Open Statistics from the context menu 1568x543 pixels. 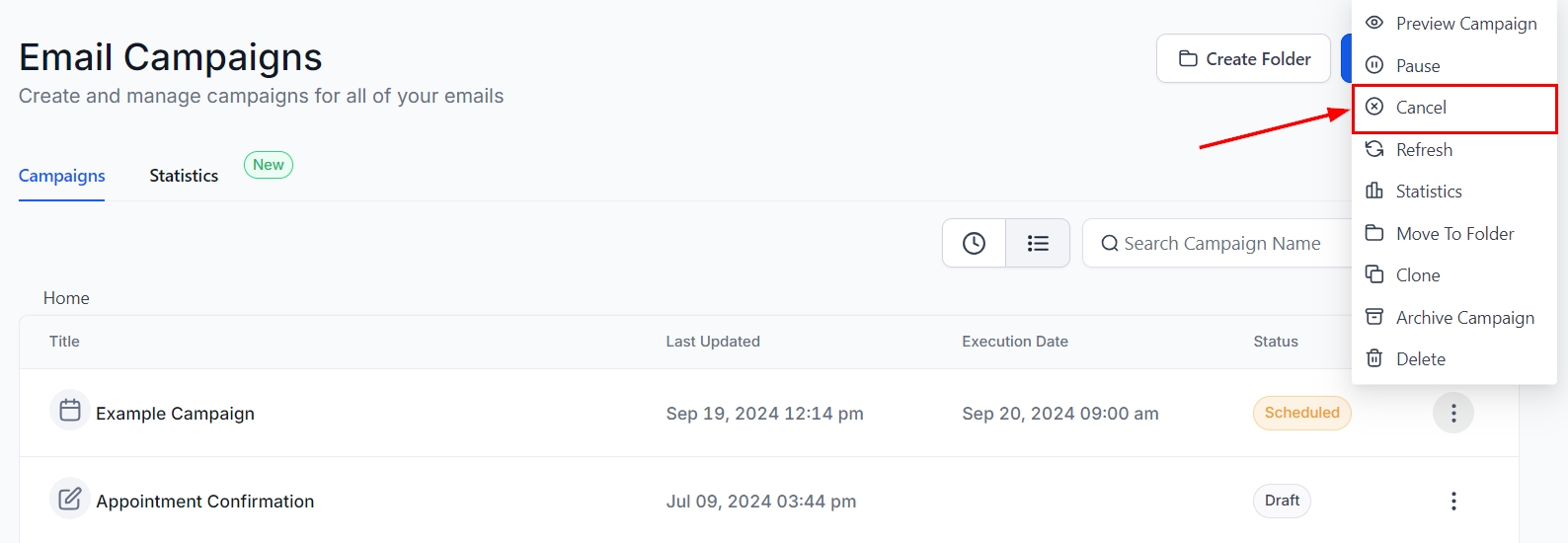coord(1428,192)
